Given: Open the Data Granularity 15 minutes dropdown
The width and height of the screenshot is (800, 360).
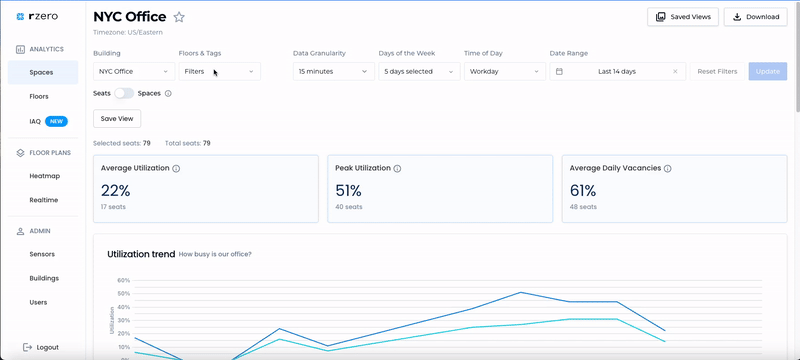Looking at the screenshot, I should 334,71.
